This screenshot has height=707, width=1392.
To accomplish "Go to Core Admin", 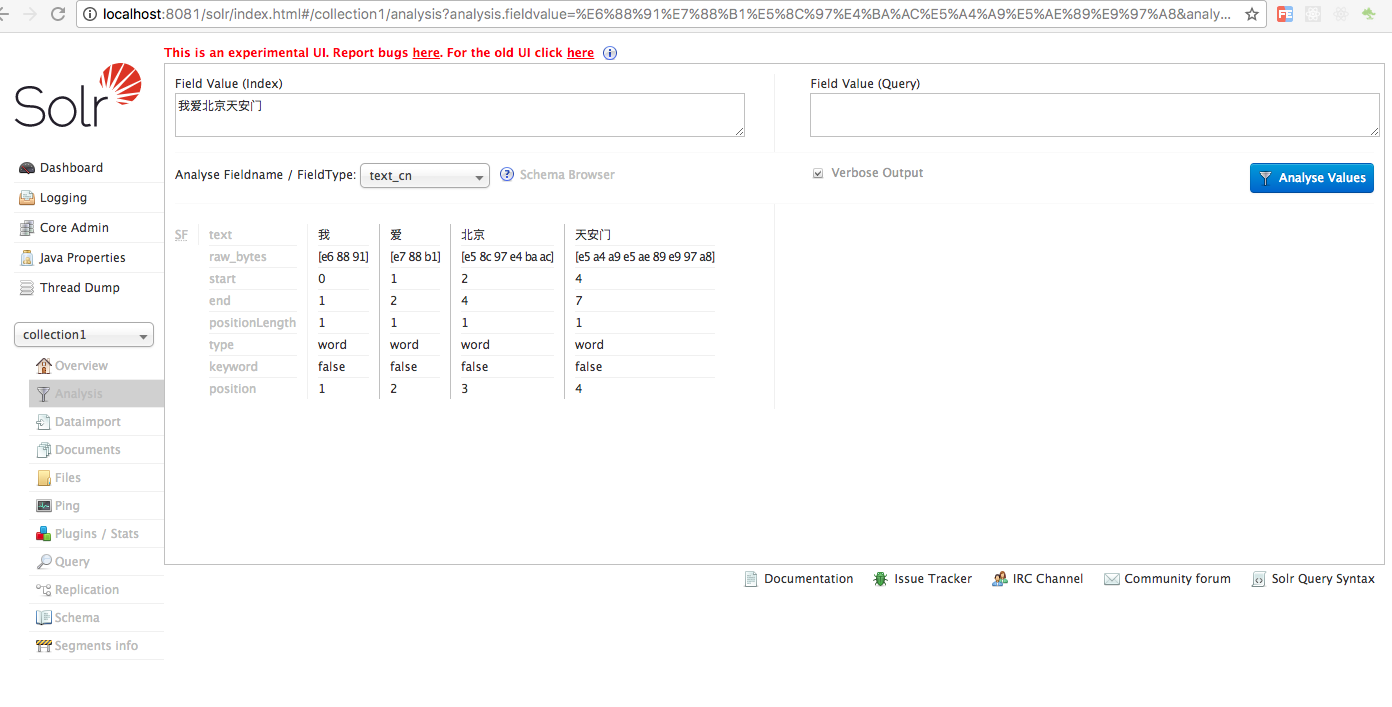I will click(74, 228).
